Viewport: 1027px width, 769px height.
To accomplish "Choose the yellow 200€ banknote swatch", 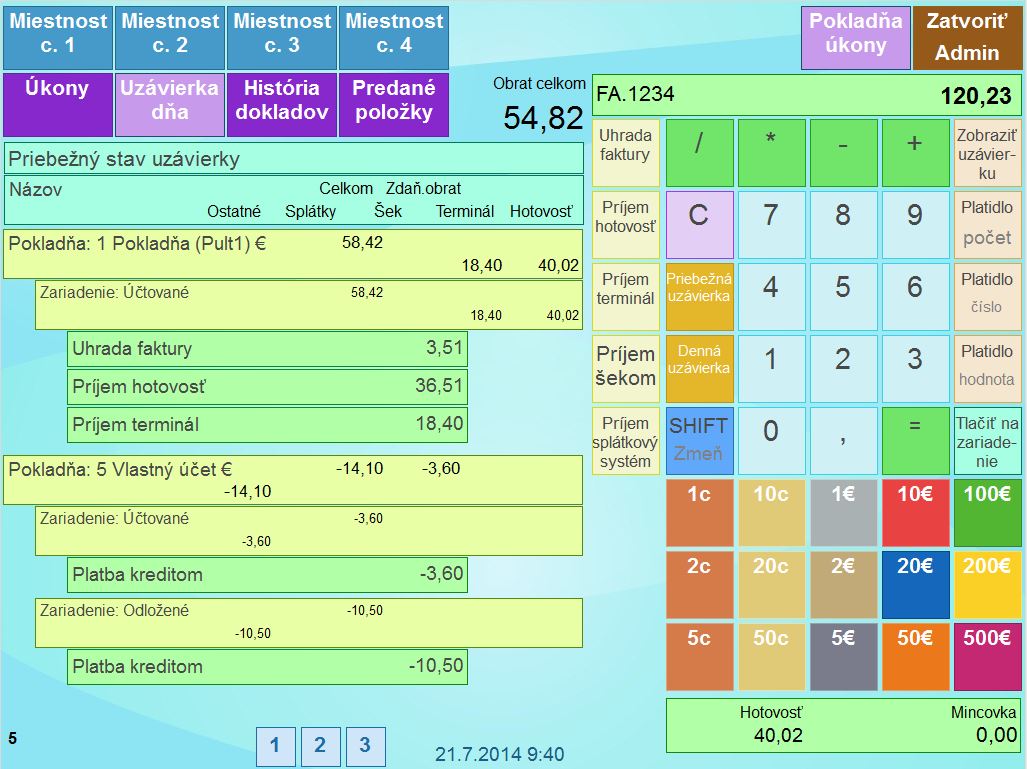I will [x=987, y=584].
